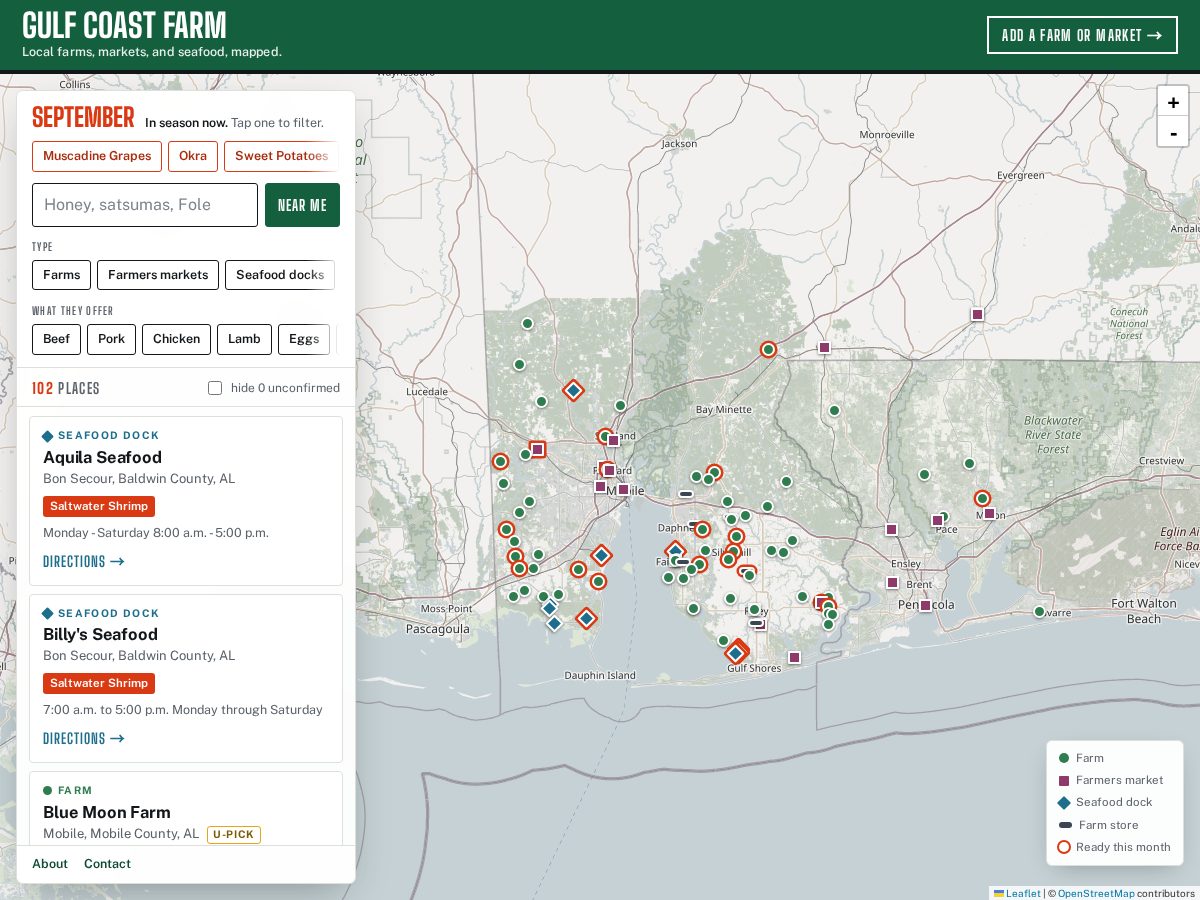Screen dimensions: 1200x900
Task: Click Saltwater Shrimp tag on Aquila Seafood card
Action: coord(99,506)
